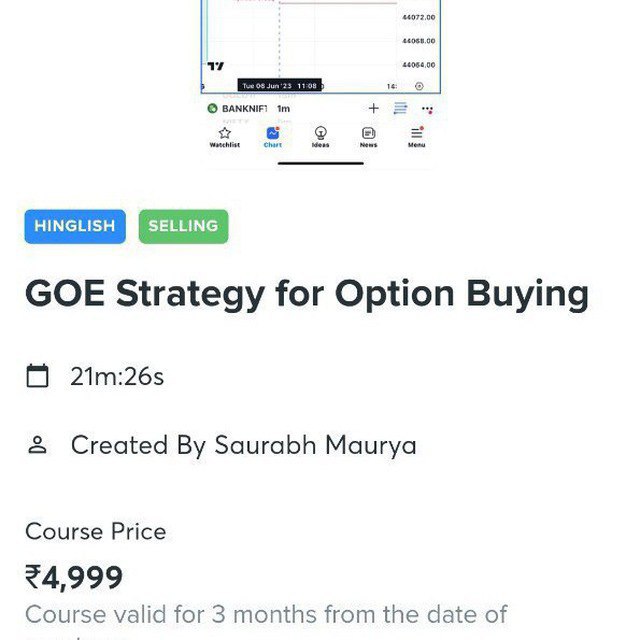Click the HINGLISH language tag
Viewport: 640px width, 640px height.
point(75,227)
